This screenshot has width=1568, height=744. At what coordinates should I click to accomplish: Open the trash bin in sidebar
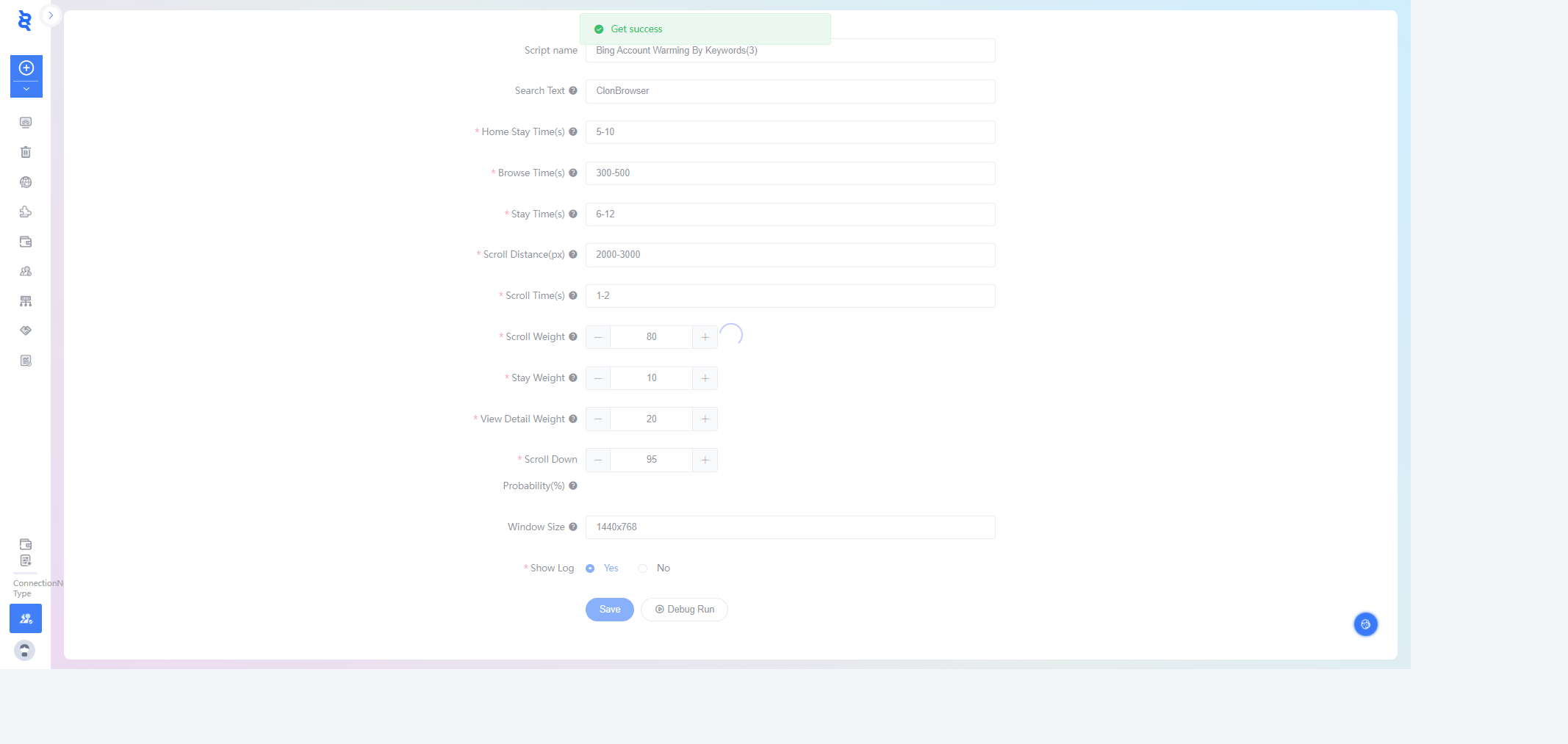click(26, 152)
